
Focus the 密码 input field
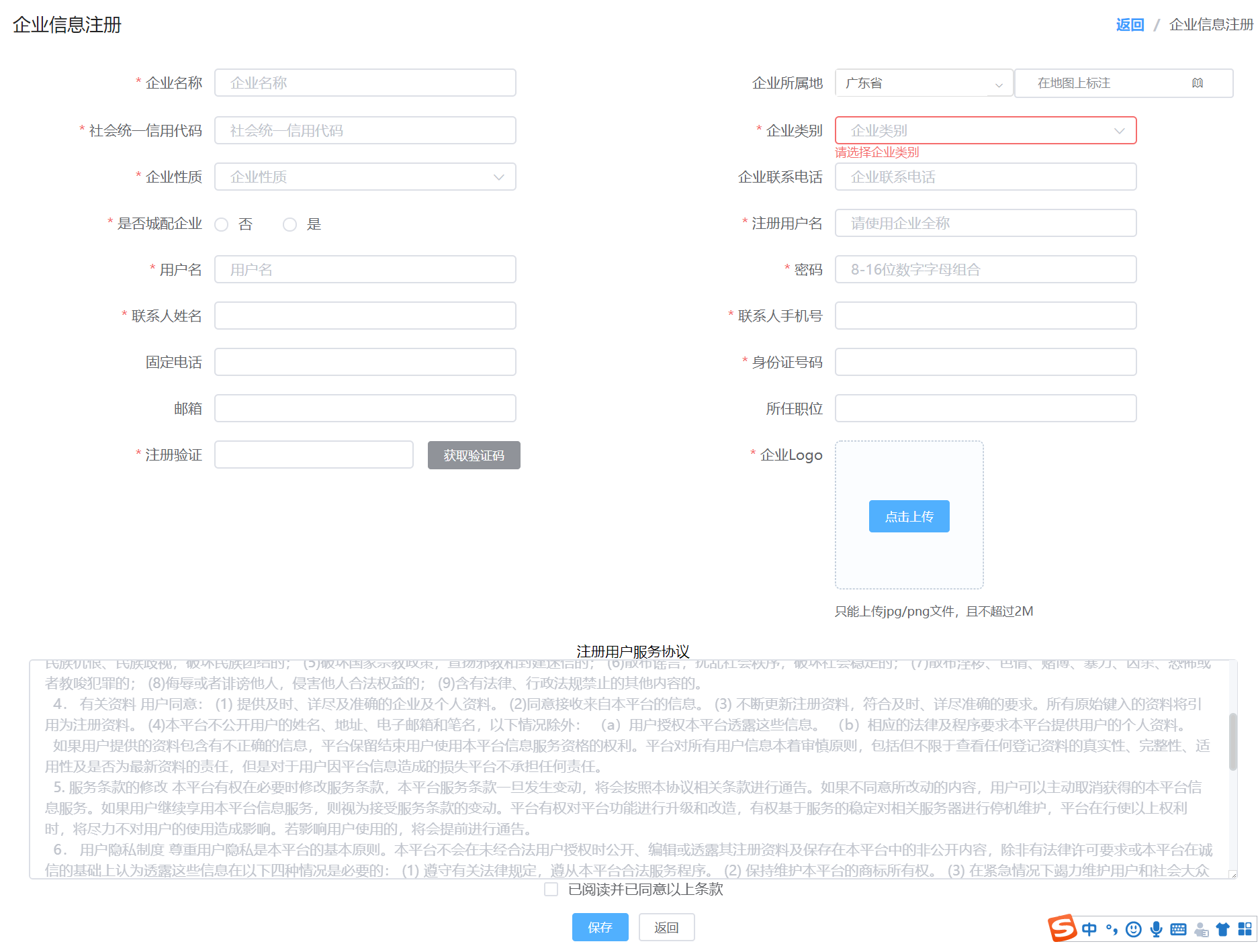(986, 269)
